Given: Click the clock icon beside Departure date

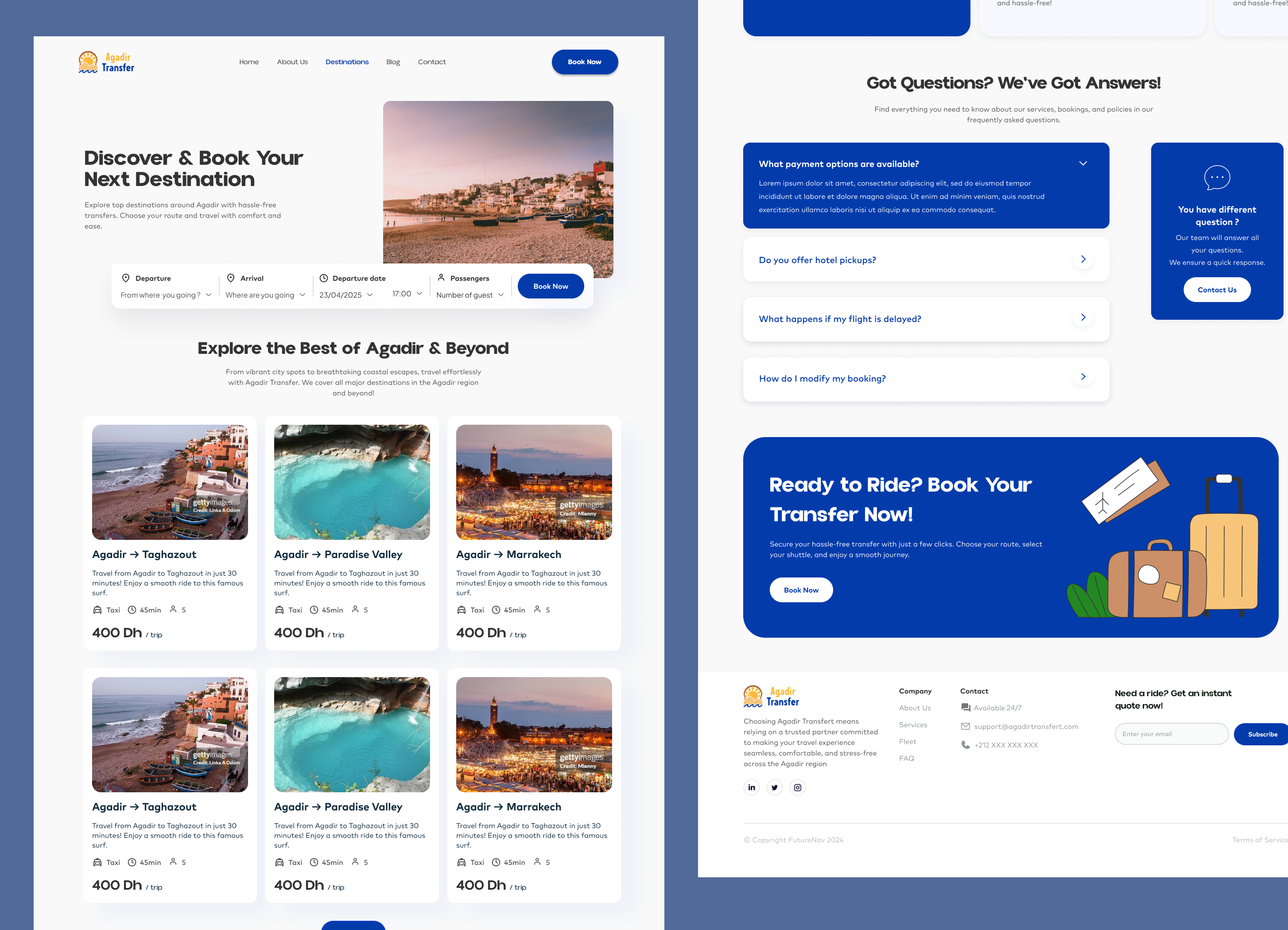Looking at the screenshot, I should 324,278.
